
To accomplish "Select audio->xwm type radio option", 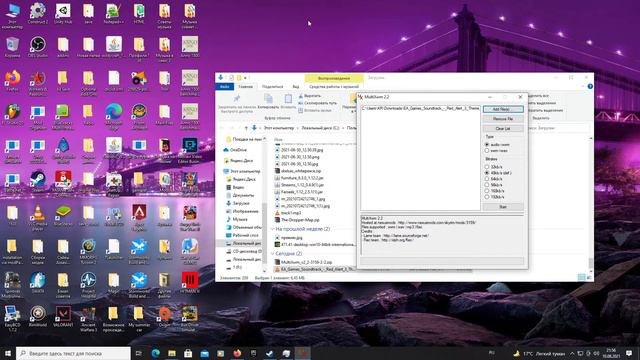I will pos(487,144).
